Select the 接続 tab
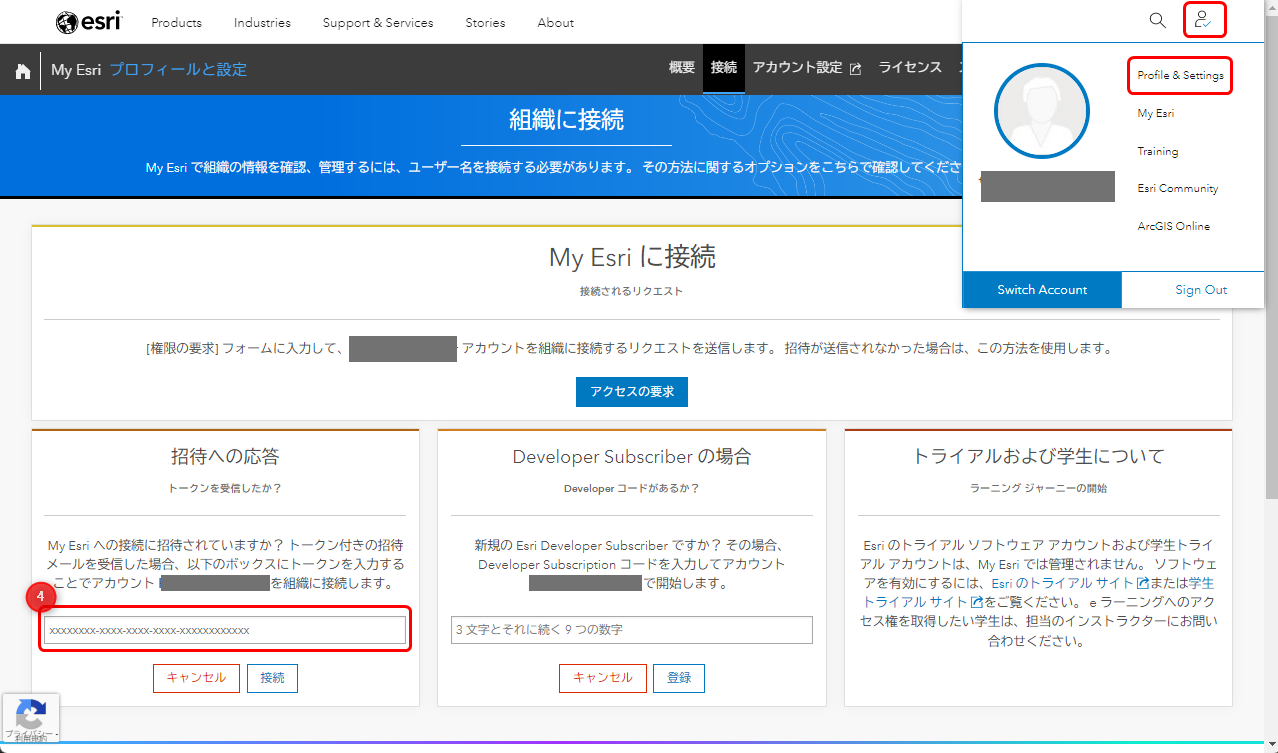This screenshot has width=1278, height=753. coord(724,68)
